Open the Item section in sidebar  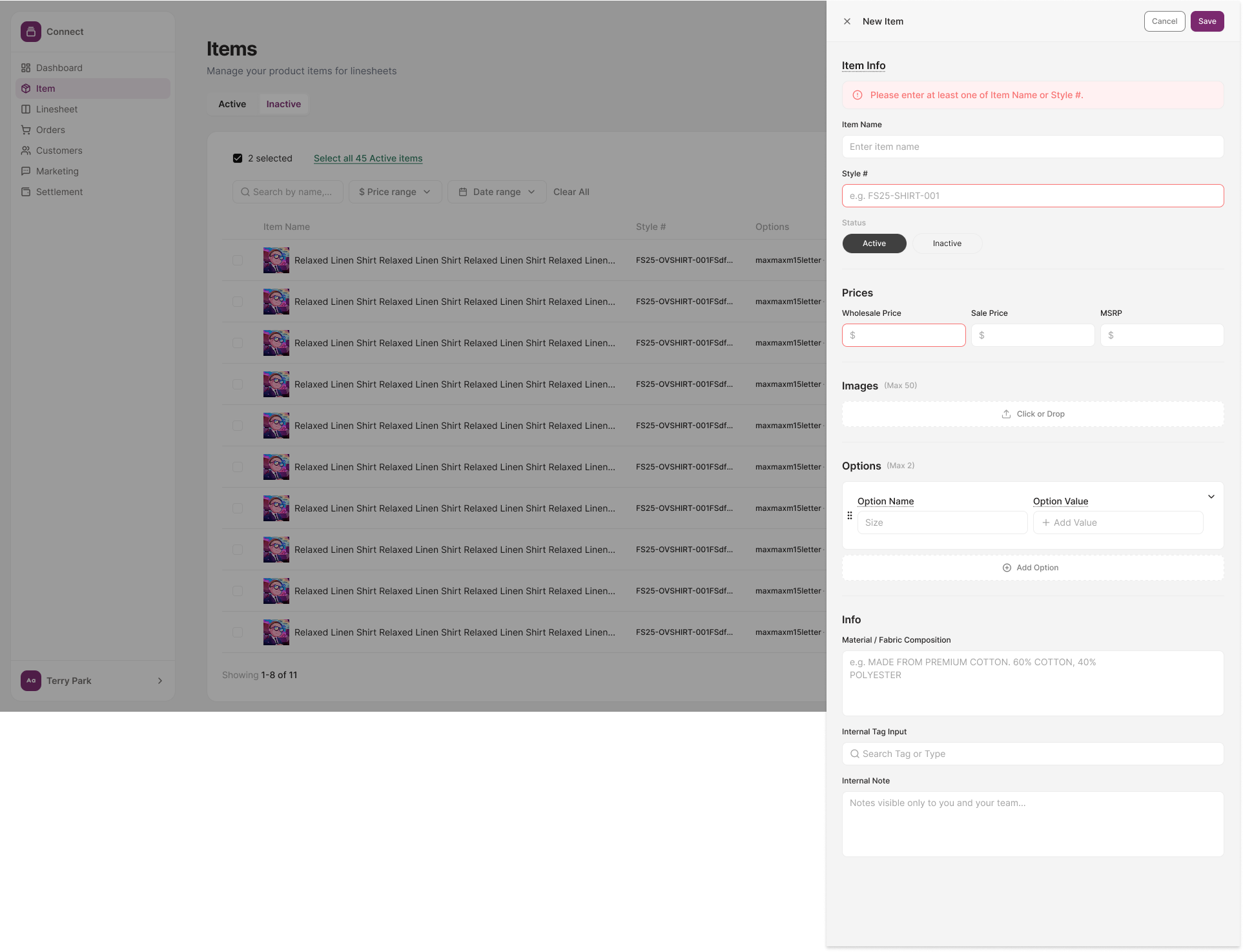[x=93, y=88]
